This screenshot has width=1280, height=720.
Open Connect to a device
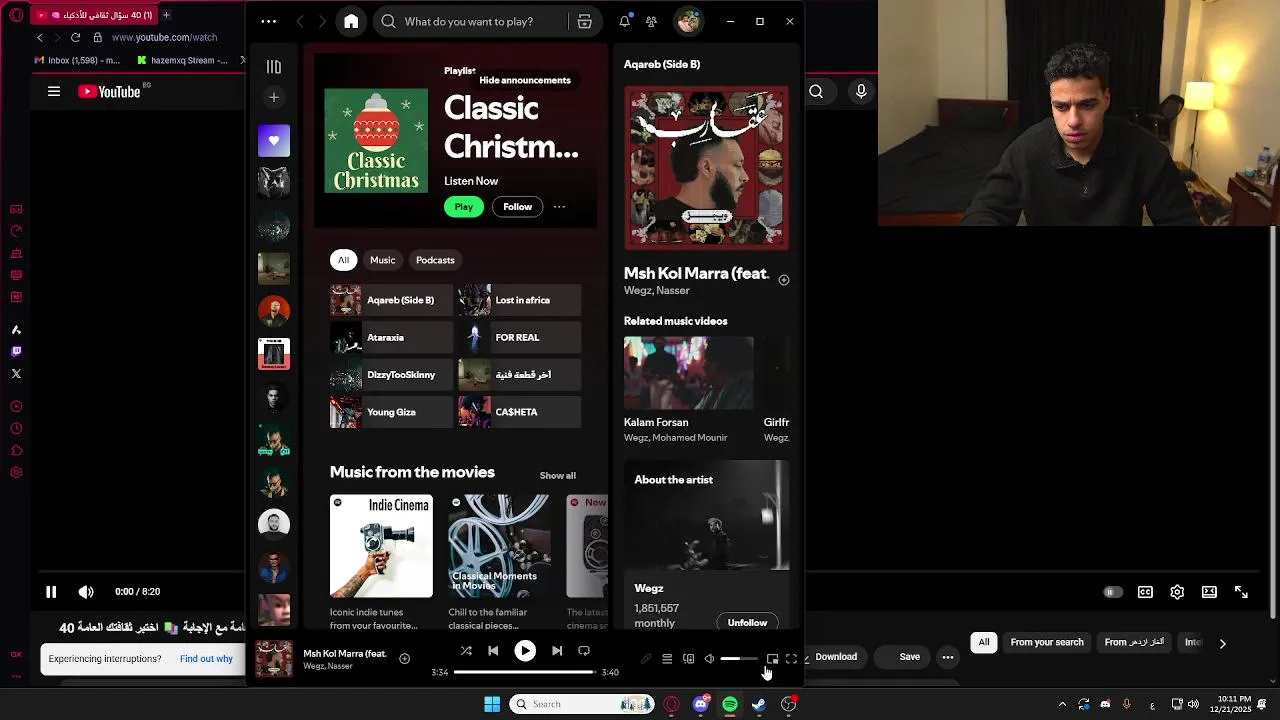coord(688,659)
